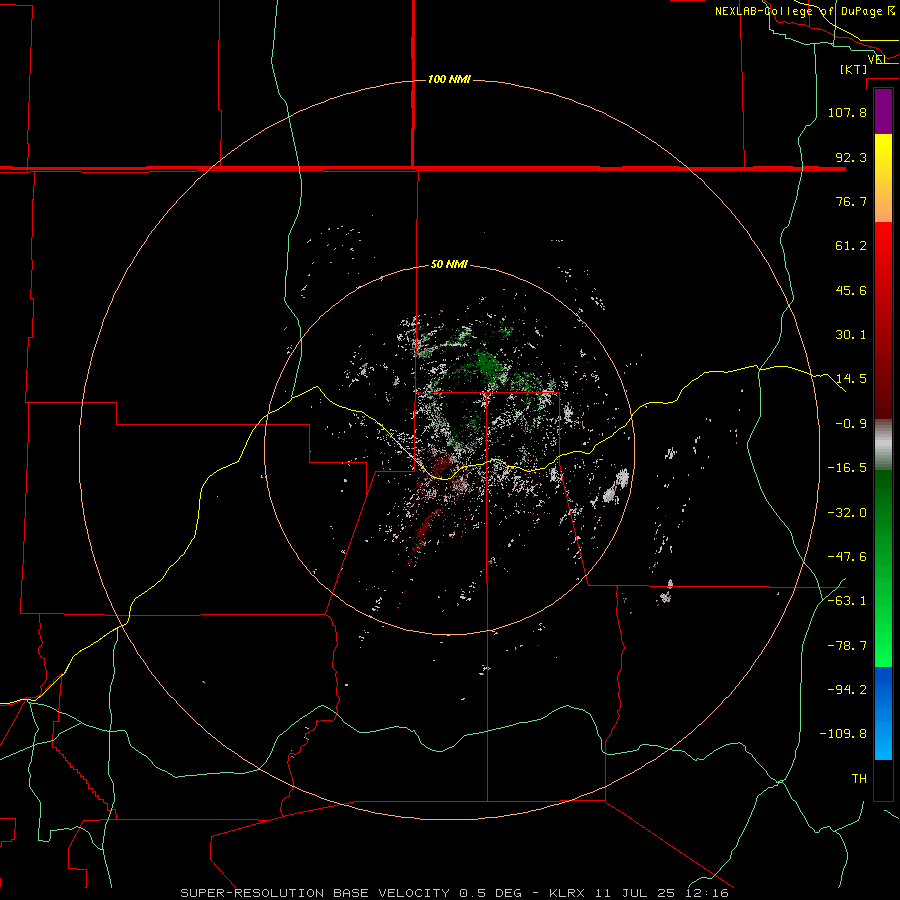
Task: Click the VEL legend title
Action: [x=877, y=59]
